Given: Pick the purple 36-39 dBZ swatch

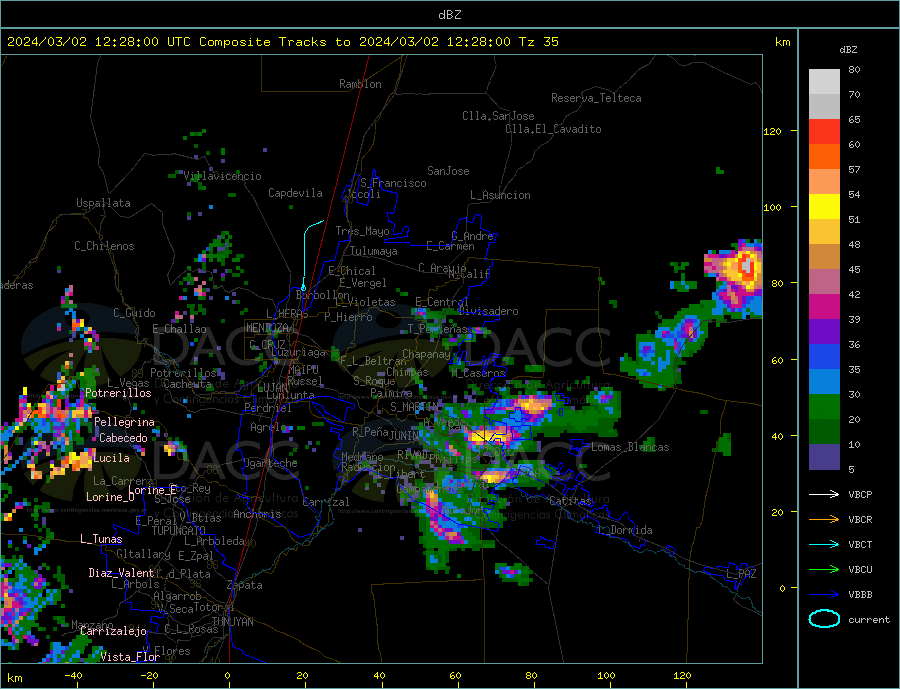Looking at the screenshot, I should (824, 332).
